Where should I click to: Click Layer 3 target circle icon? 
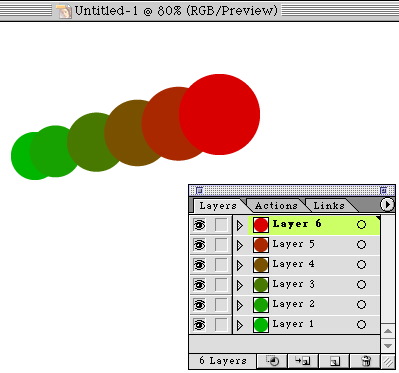click(x=361, y=285)
